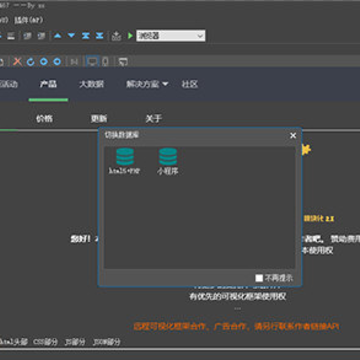This screenshot has width=360, height=360.
Task: Select the 小程序 database icon
Action: [168, 161]
